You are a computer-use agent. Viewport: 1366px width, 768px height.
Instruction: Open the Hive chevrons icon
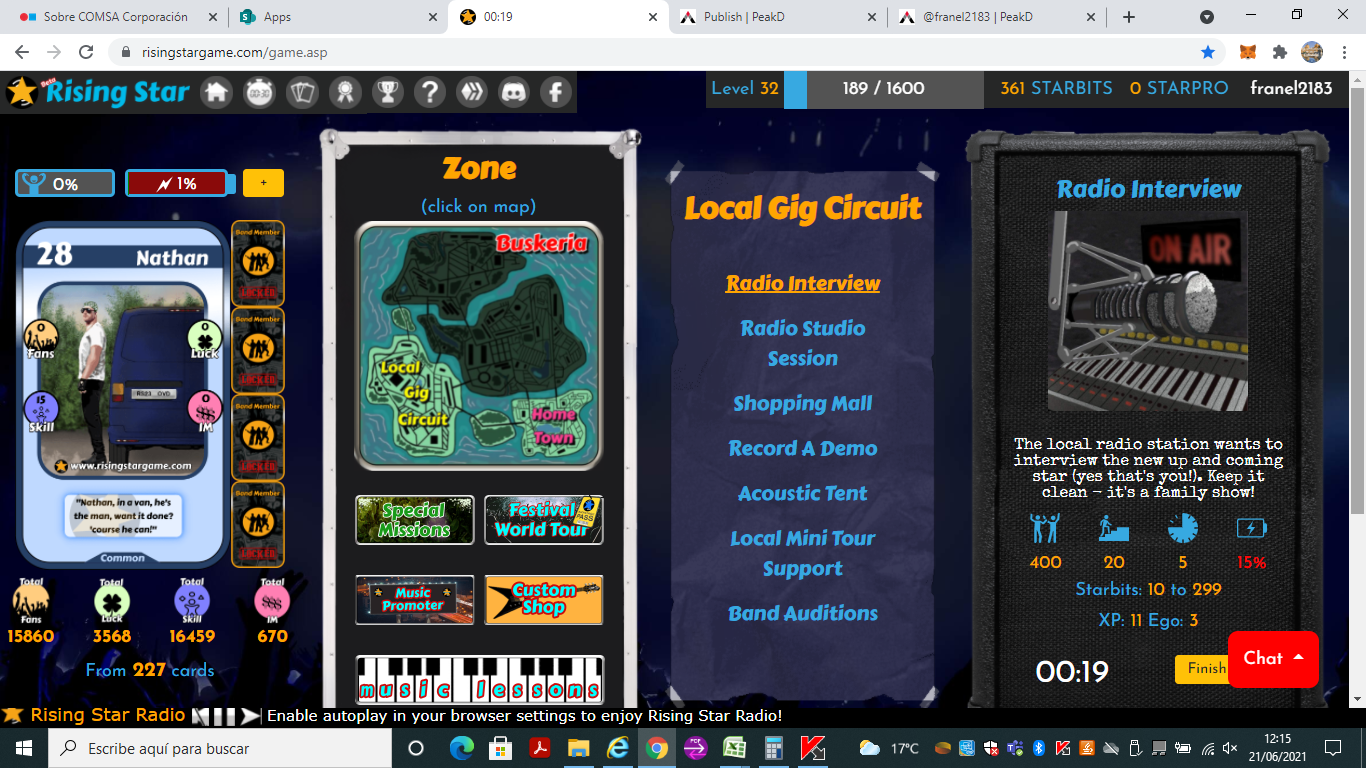472,92
